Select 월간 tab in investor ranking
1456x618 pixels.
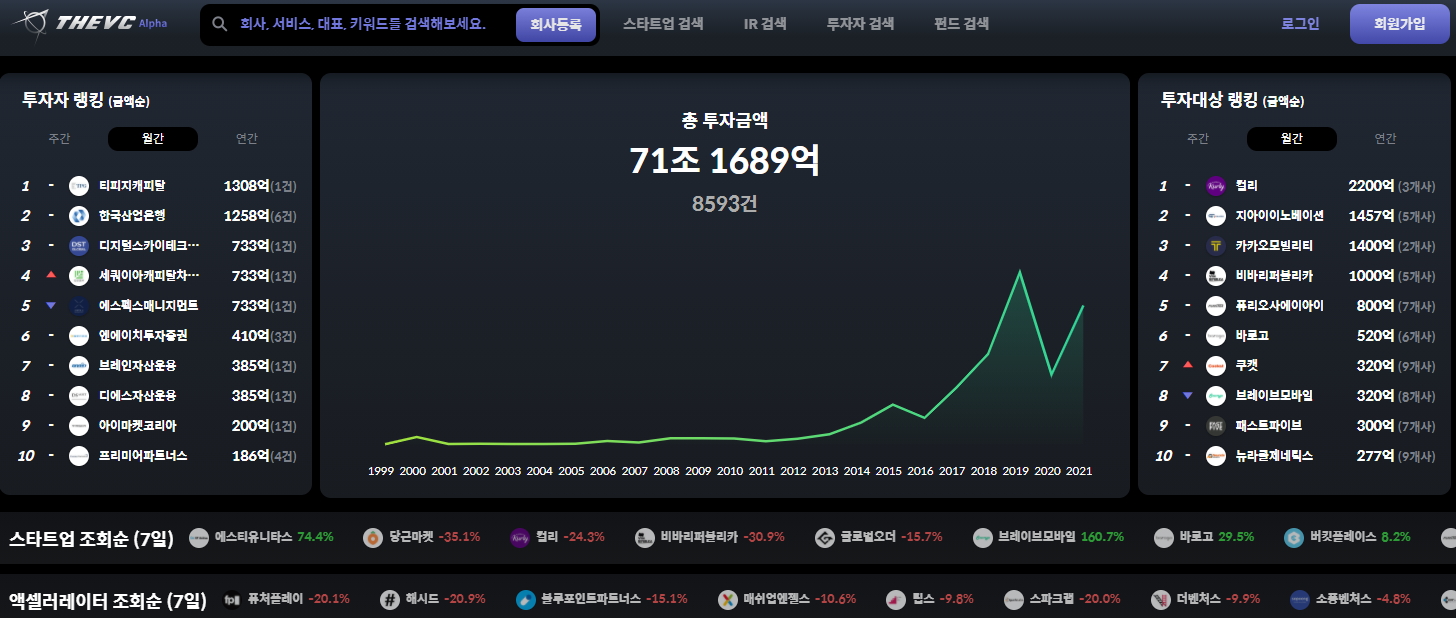point(153,139)
